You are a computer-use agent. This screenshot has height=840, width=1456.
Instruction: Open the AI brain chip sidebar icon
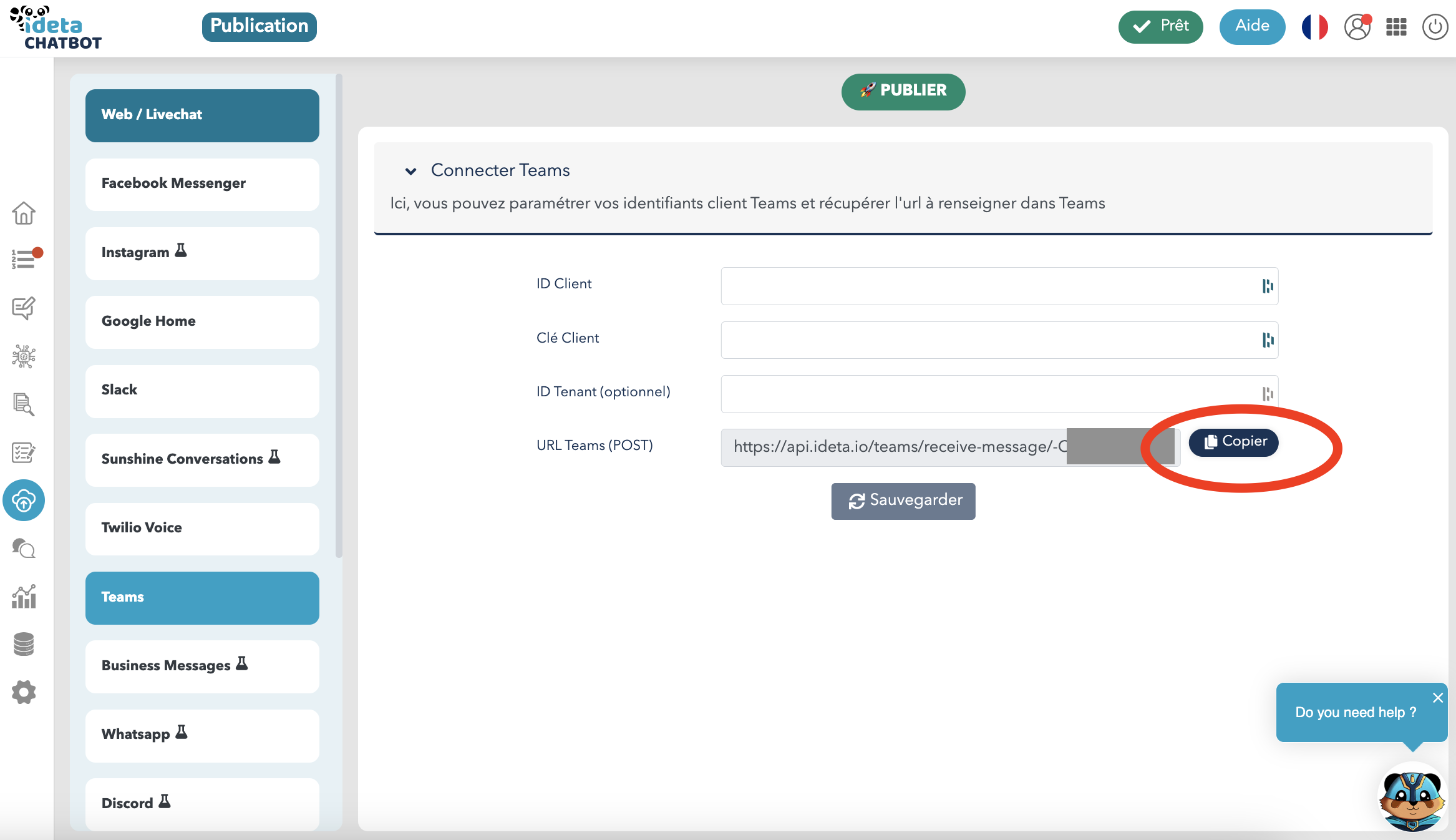click(x=24, y=356)
